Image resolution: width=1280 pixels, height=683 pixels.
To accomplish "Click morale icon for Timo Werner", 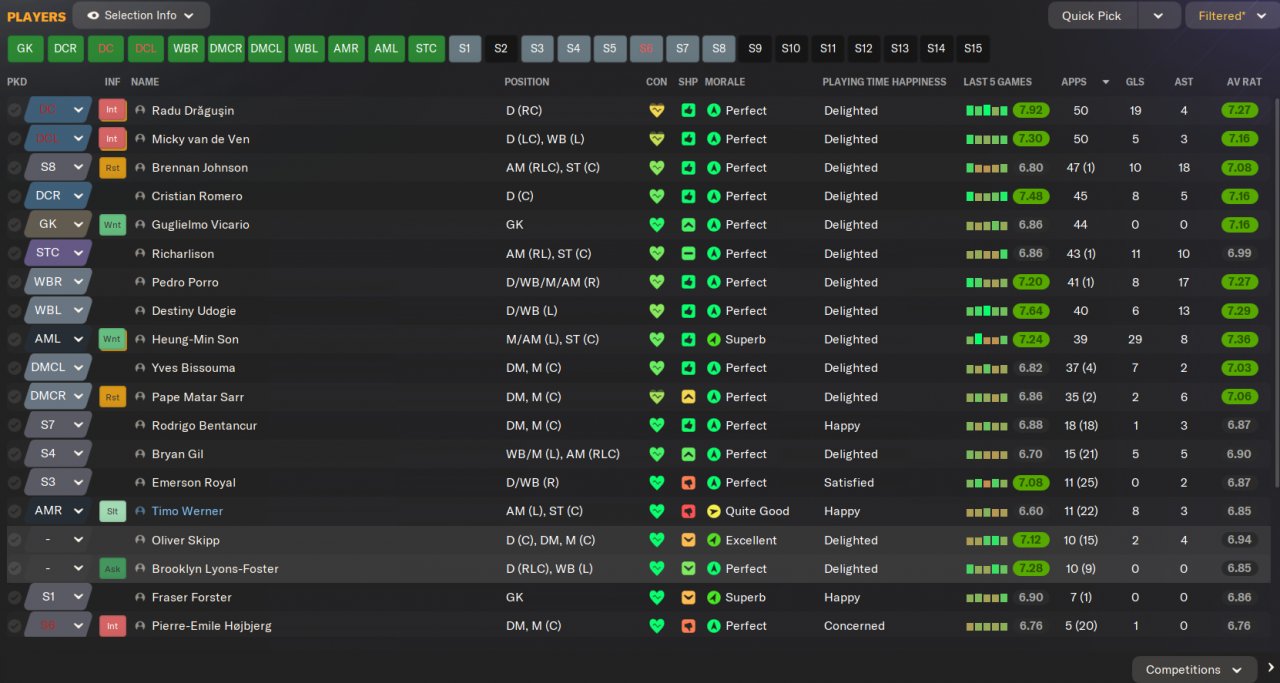I will click(713, 511).
